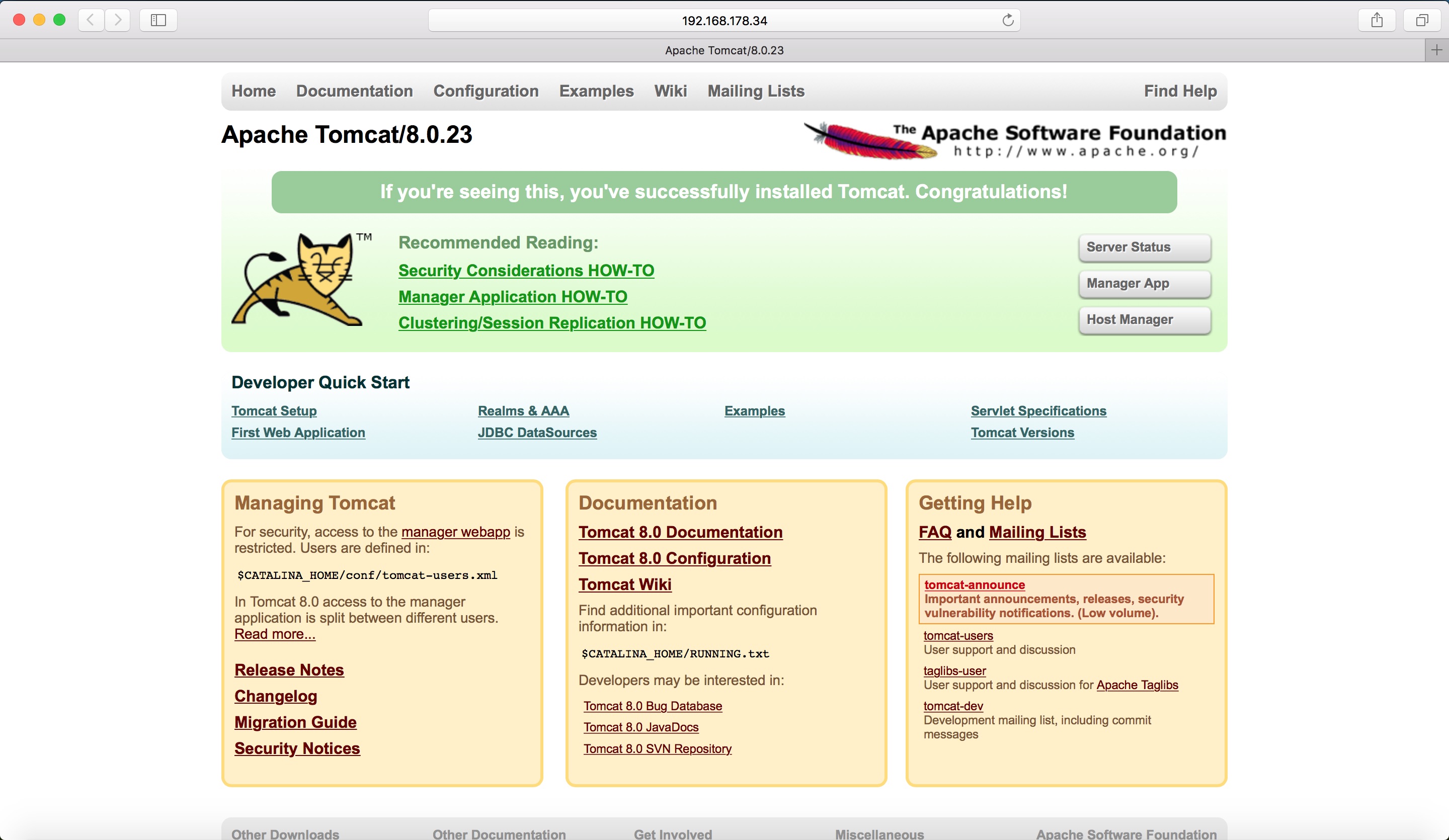Open the Apache Taglibs link
Screen dimensions: 1449x840
[1137, 685]
